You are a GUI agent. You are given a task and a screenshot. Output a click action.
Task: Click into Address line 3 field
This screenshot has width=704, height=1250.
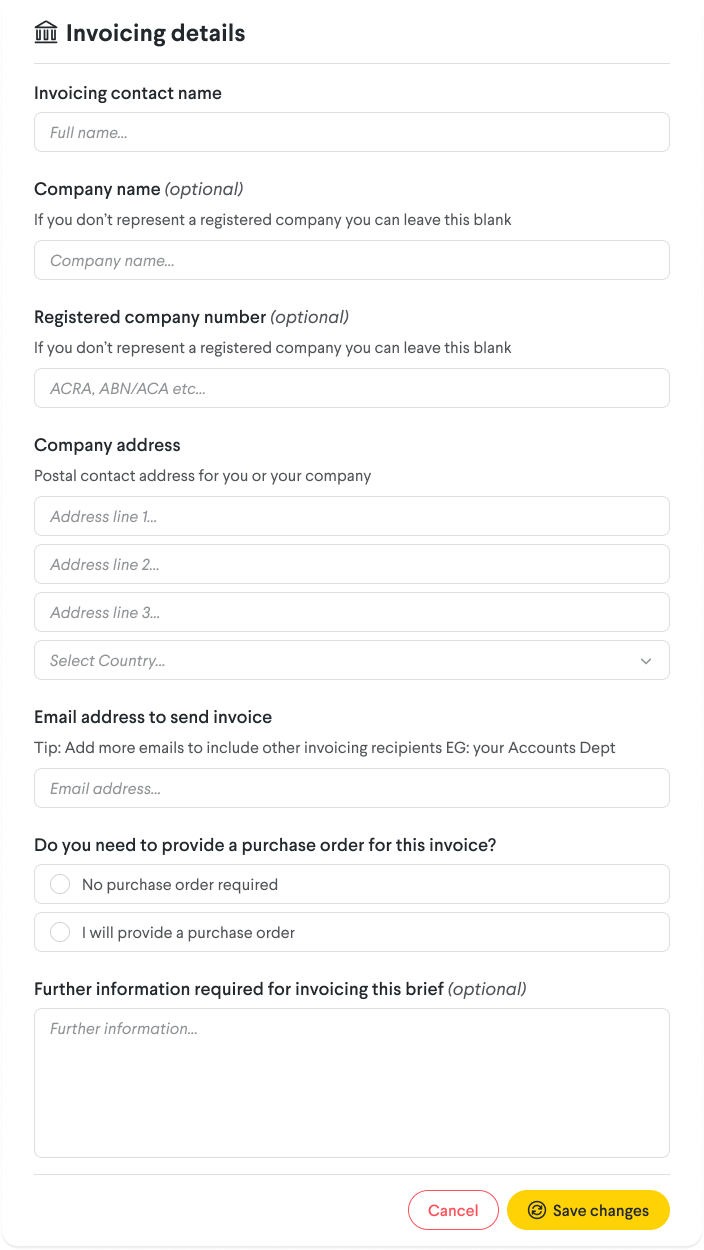[x=352, y=612]
